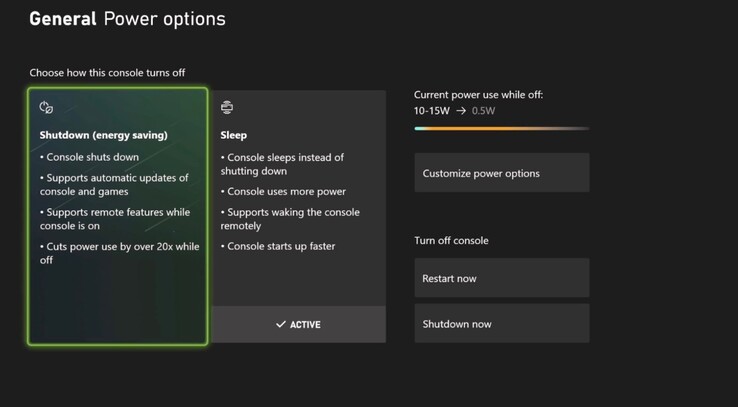Click the ACTIVE status bar under Sleep
738x407 pixels.
(299, 325)
